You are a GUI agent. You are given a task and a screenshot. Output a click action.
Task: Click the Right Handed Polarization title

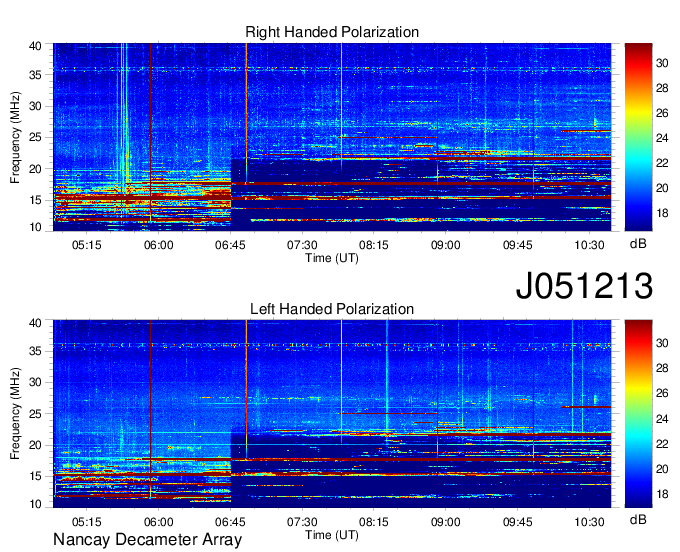(x=332, y=32)
